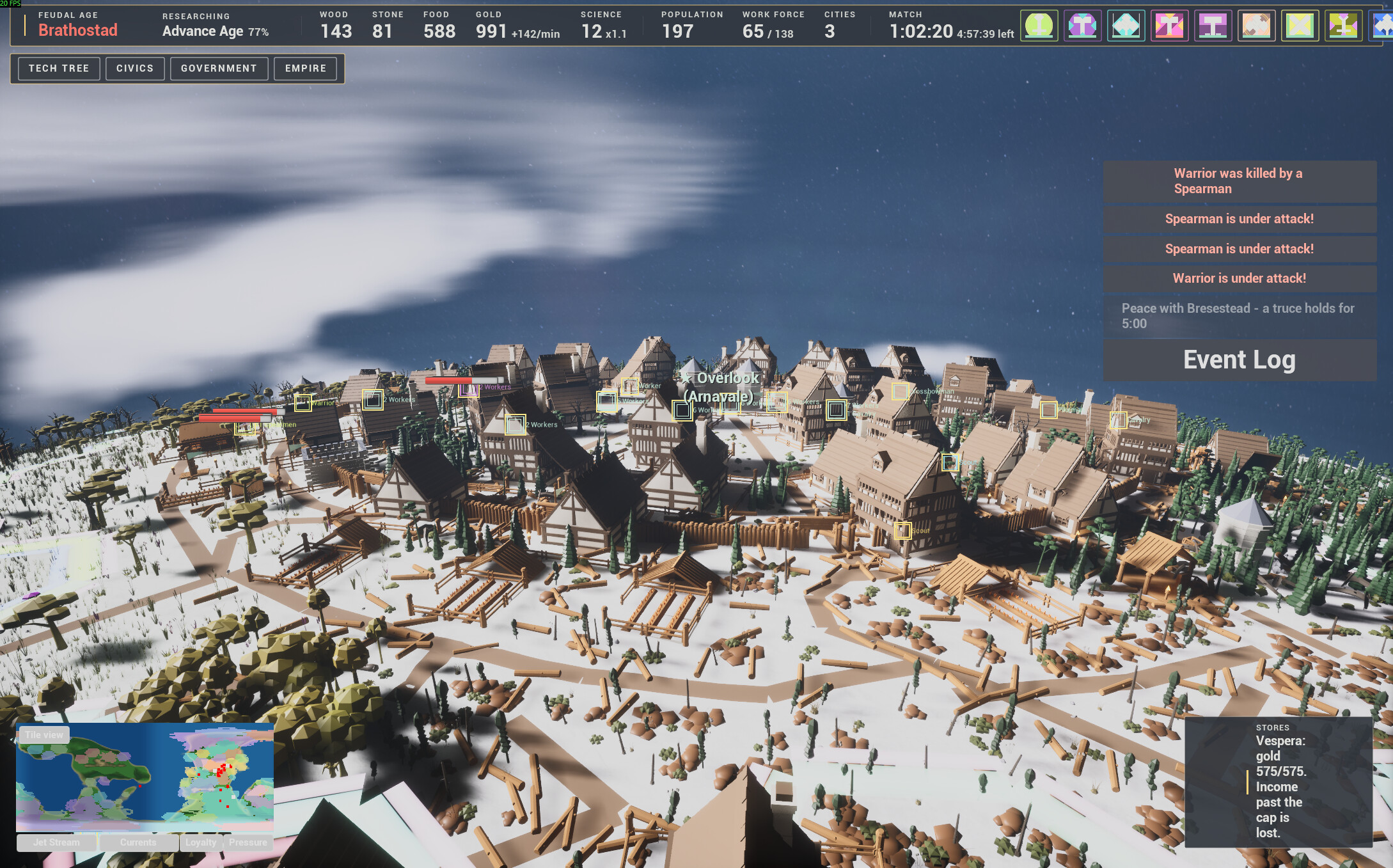This screenshot has width=1393, height=868.
Task: Select the Spearmen unit marker
Action: 244,428
